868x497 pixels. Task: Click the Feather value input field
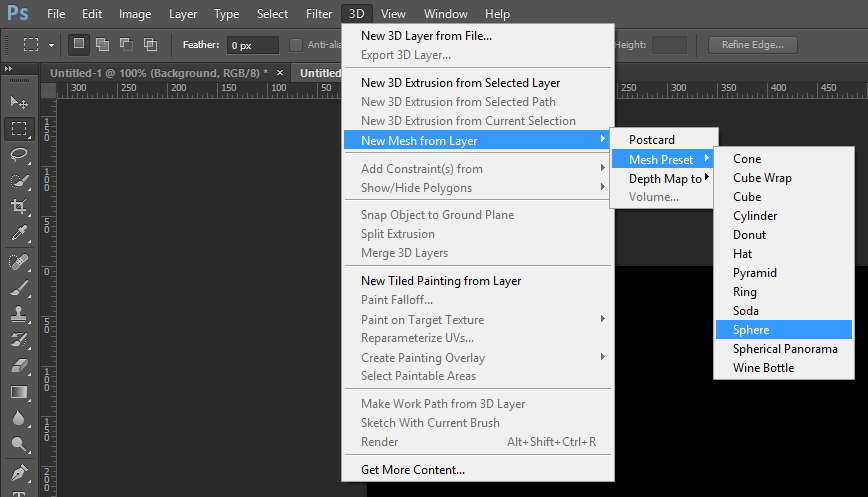tap(252, 45)
